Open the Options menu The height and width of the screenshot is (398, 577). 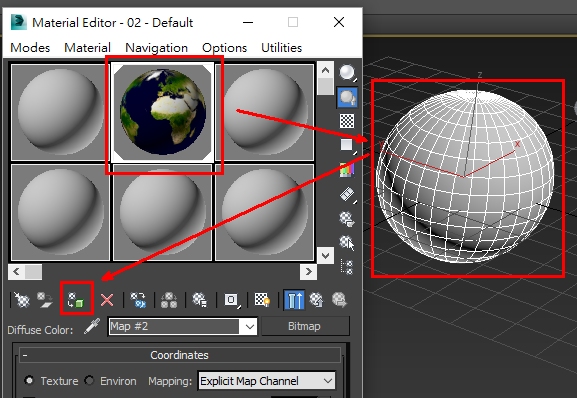[224, 47]
